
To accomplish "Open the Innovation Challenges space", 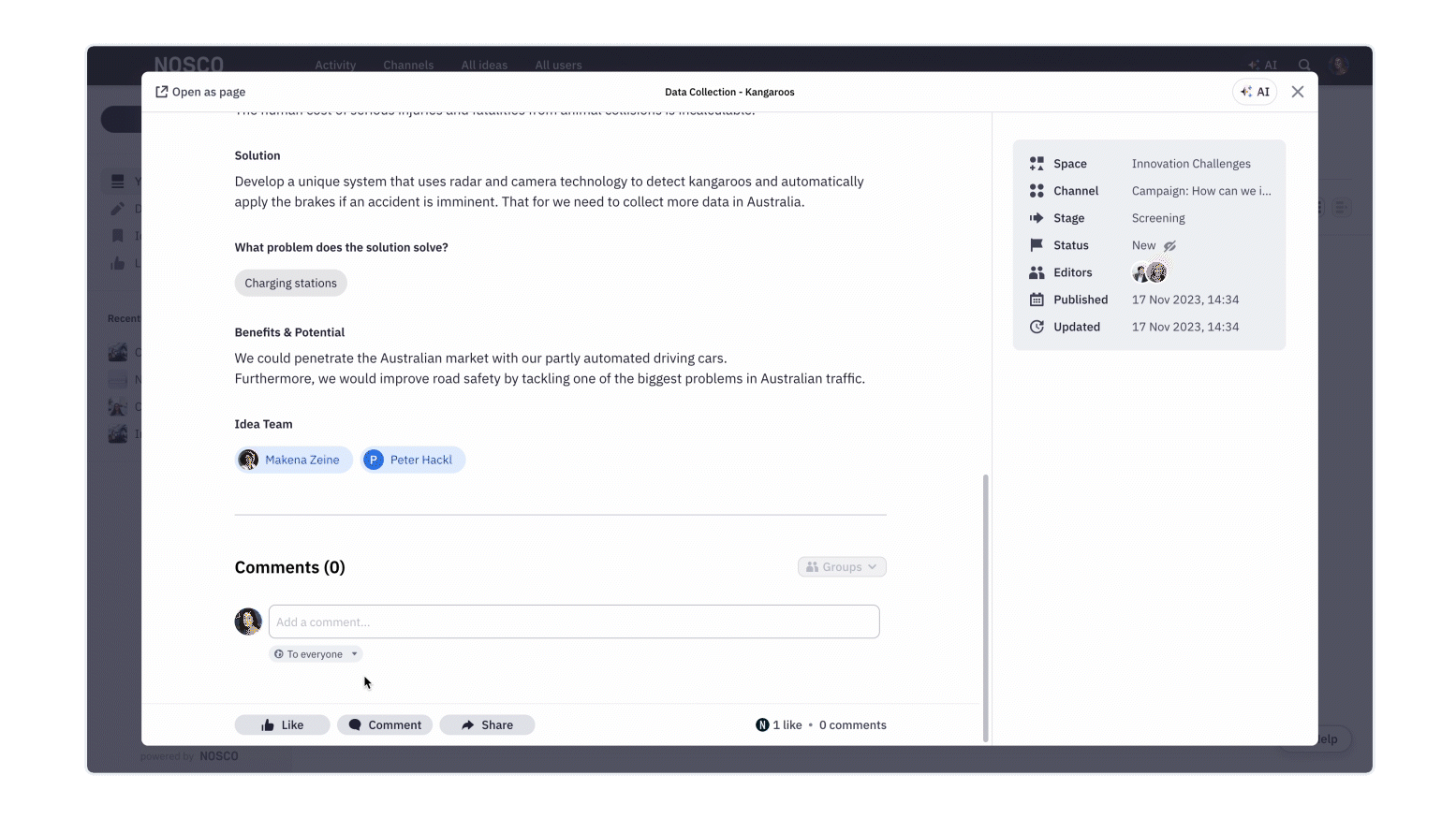I will point(1191,164).
